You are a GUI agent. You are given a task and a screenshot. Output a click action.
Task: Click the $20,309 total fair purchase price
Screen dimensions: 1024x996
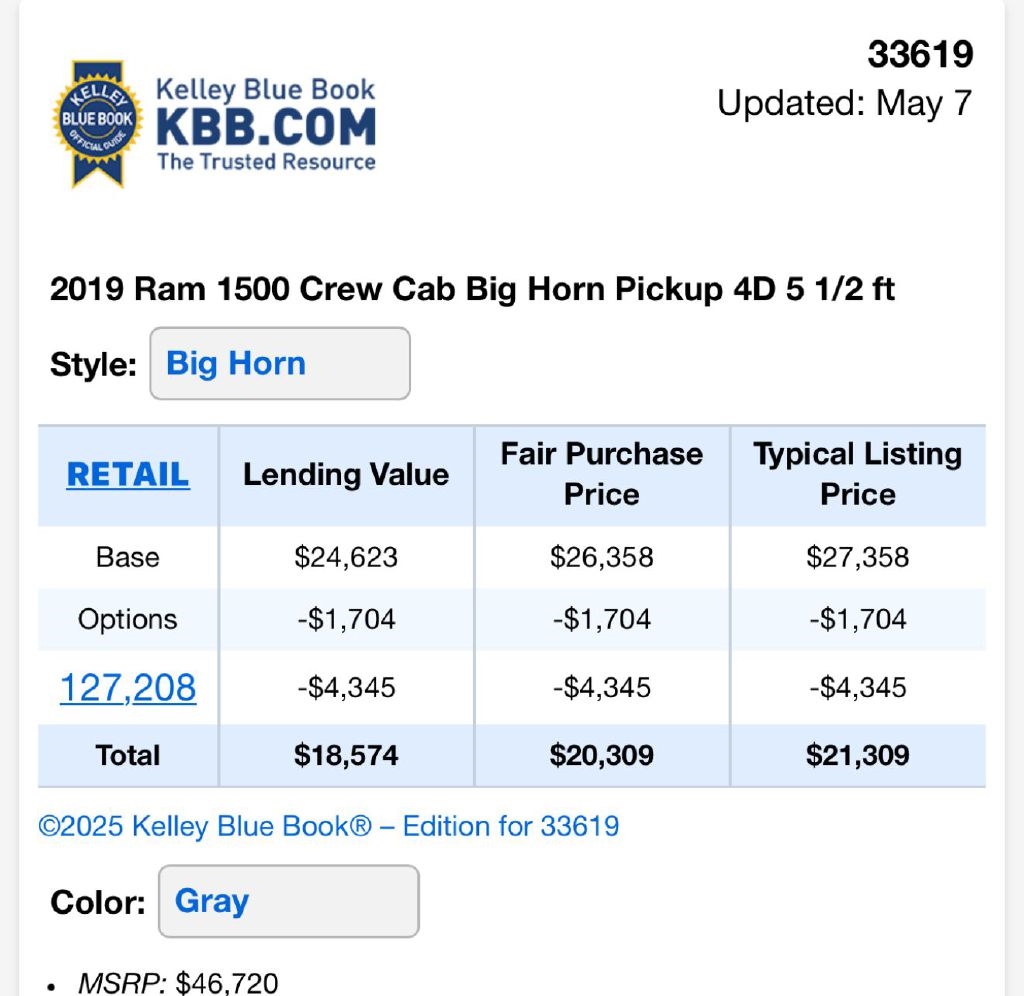(602, 755)
